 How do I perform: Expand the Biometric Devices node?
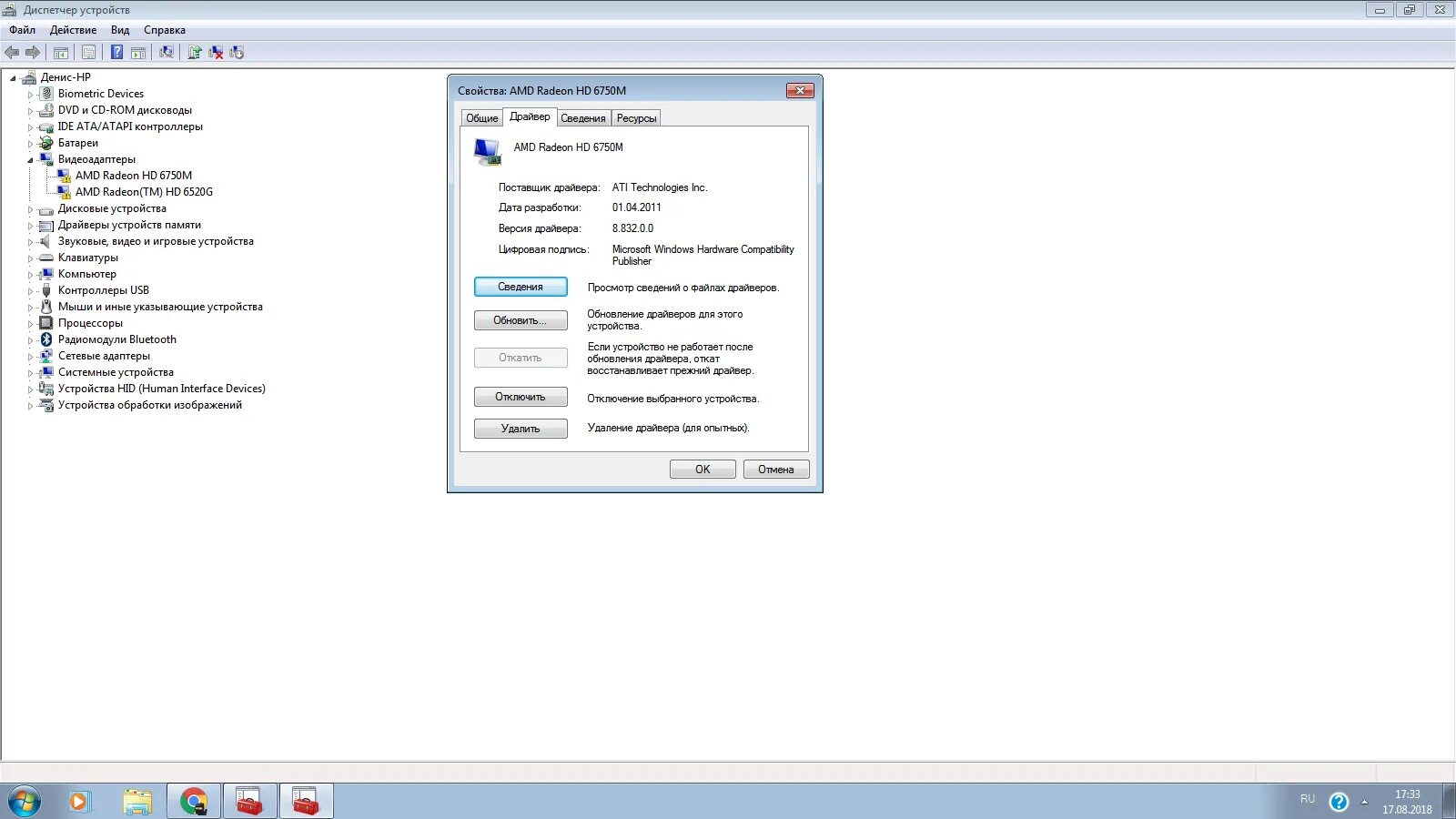(x=30, y=95)
